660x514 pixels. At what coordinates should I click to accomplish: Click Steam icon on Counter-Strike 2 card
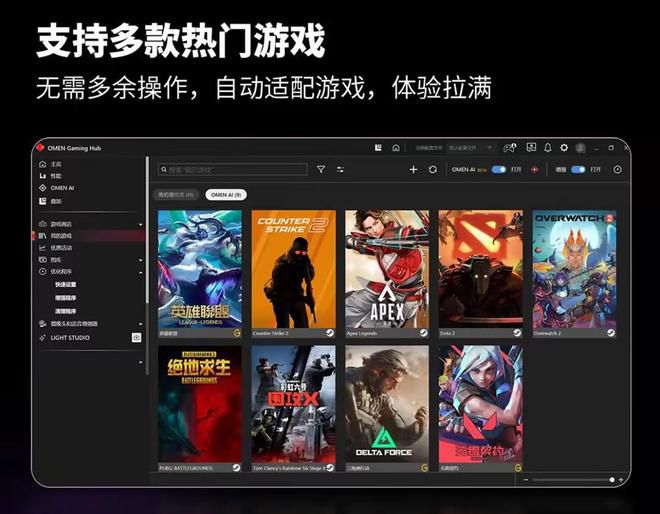[330, 333]
